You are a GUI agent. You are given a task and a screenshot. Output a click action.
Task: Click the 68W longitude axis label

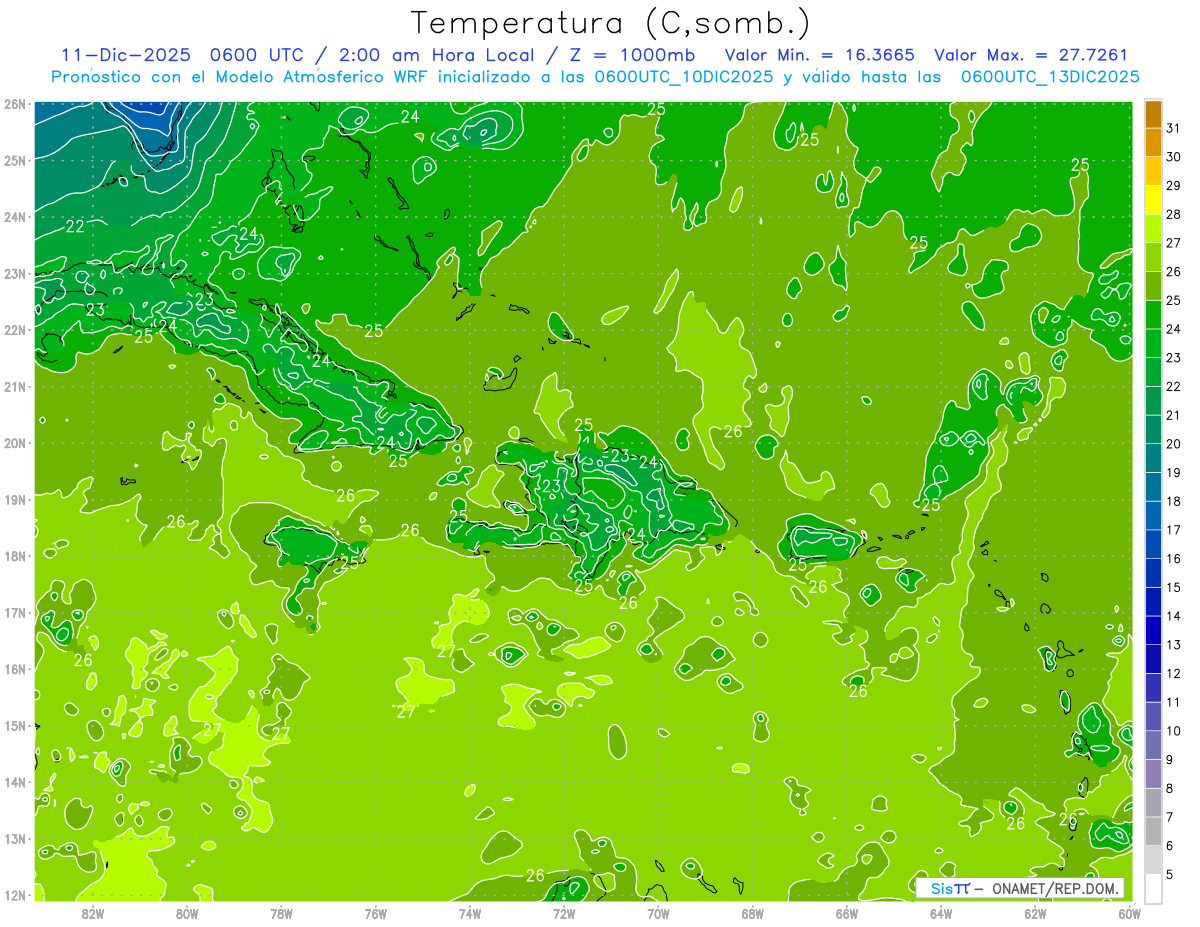click(x=752, y=912)
